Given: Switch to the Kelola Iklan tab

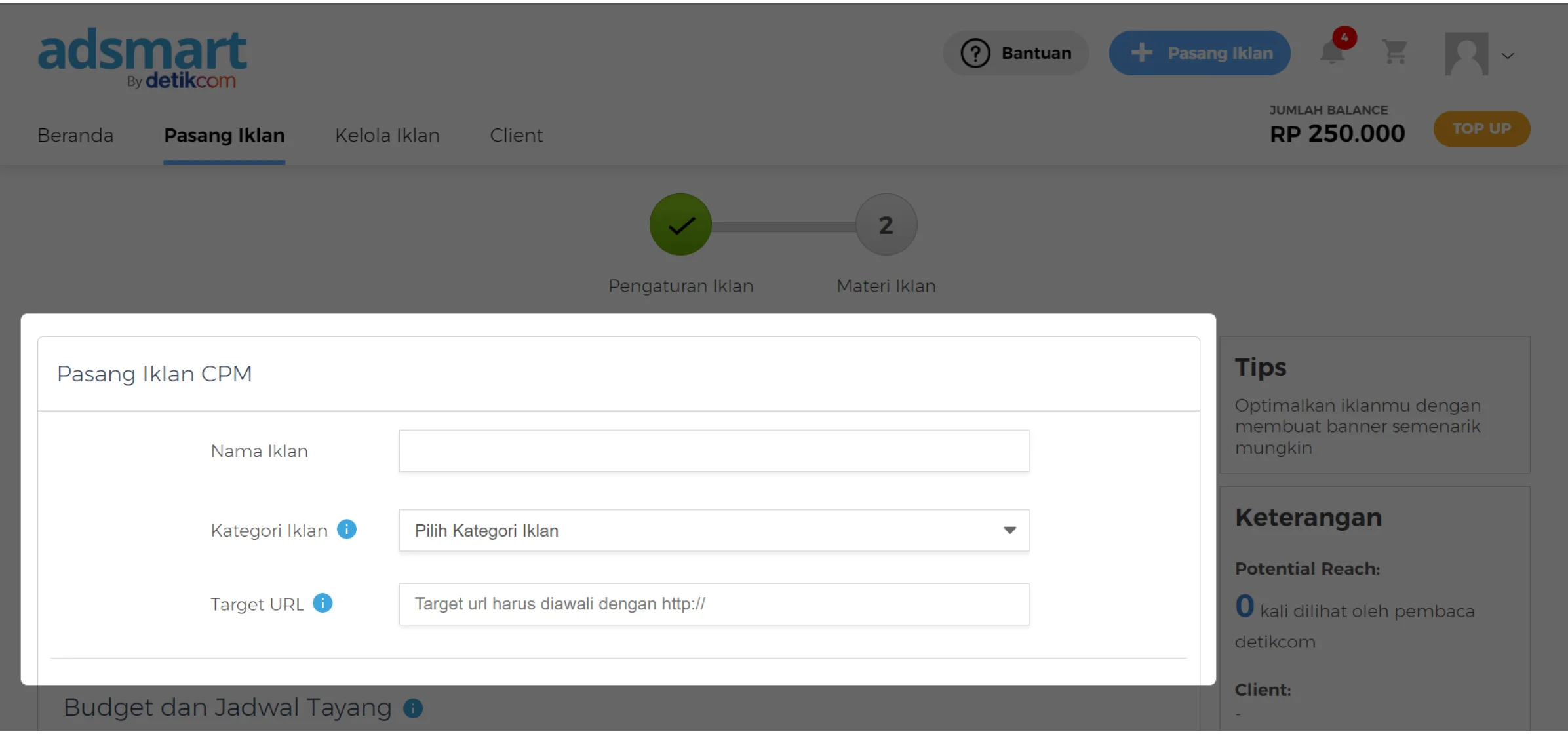Looking at the screenshot, I should click(x=387, y=135).
